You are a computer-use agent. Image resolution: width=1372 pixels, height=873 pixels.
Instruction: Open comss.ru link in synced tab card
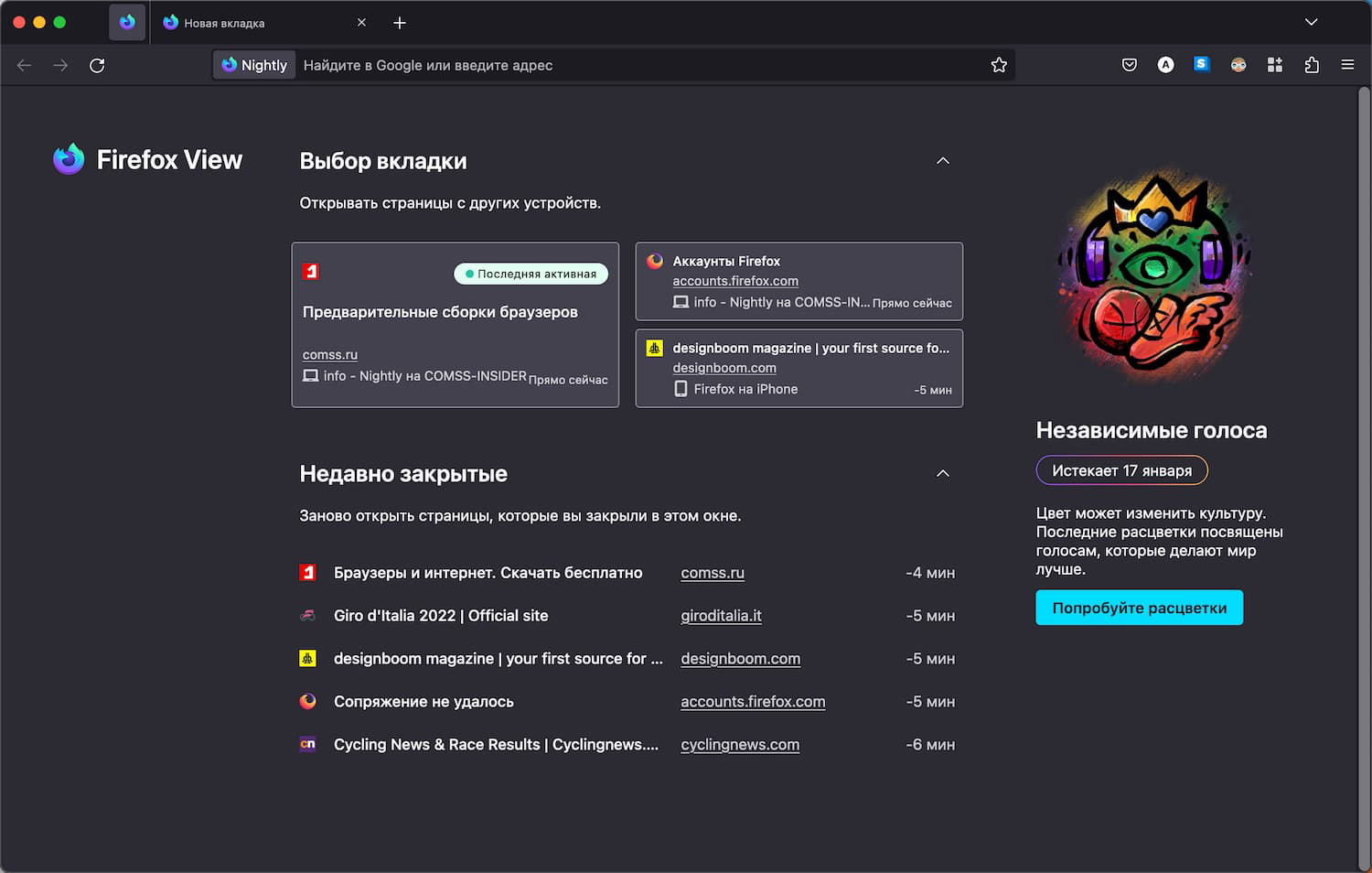[x=330, y=354]
